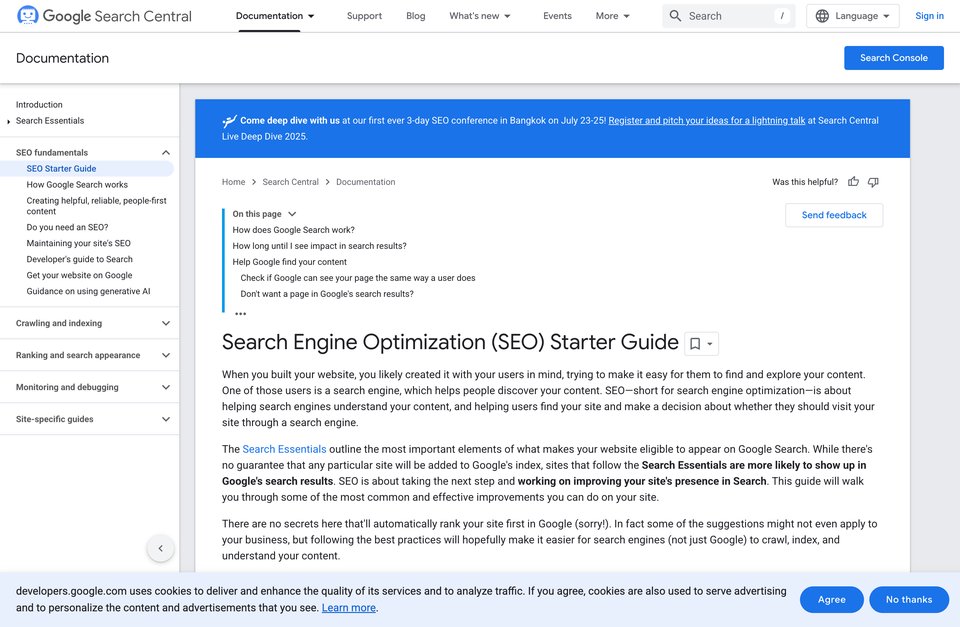The width and height of the screenshot is (960, 627).
Task: Click the Search Central breadcrumb
Action: [291, 182]
